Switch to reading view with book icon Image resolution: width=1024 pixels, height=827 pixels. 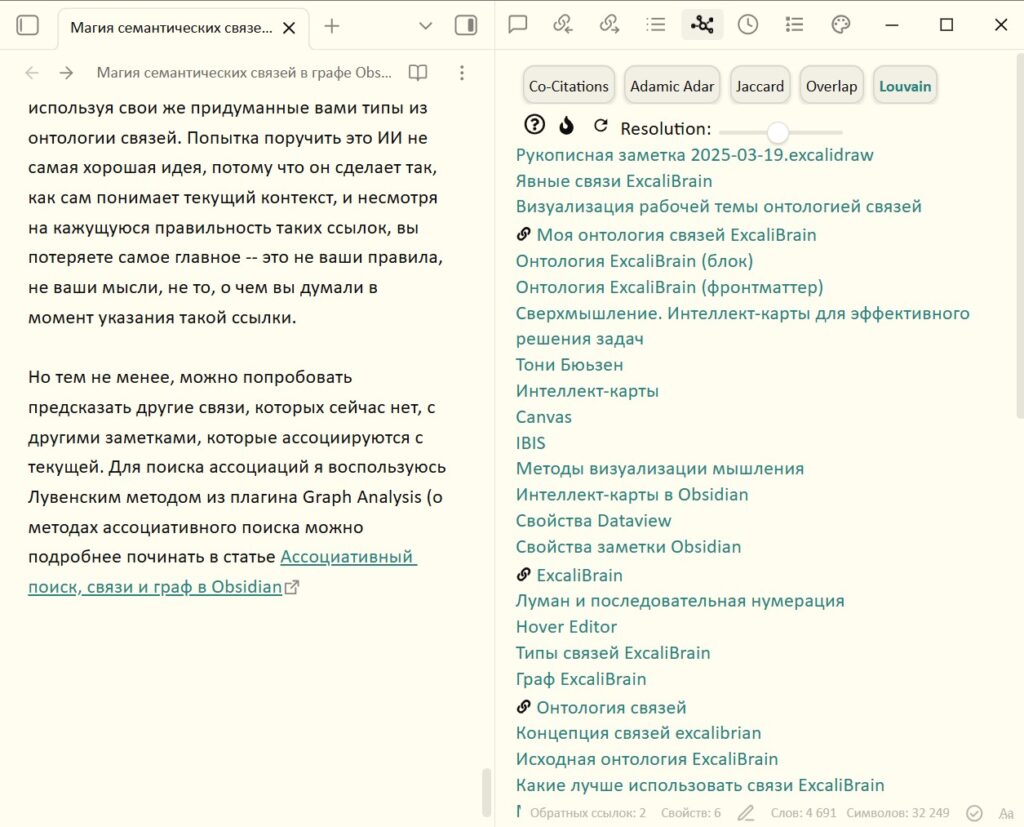pyautogui.click(x=418, y=73)
